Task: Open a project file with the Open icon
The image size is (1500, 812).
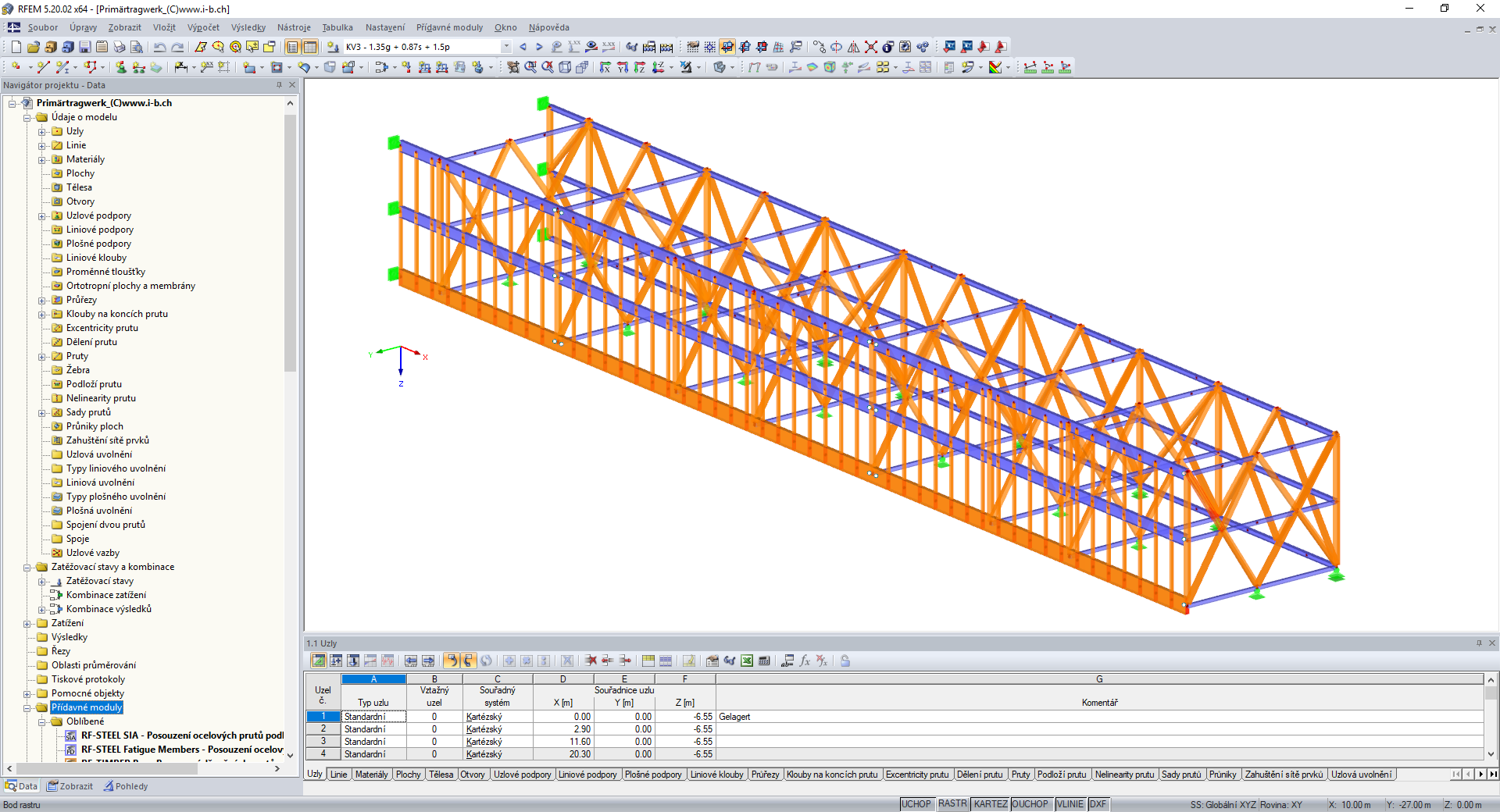Action: point(32,47)
